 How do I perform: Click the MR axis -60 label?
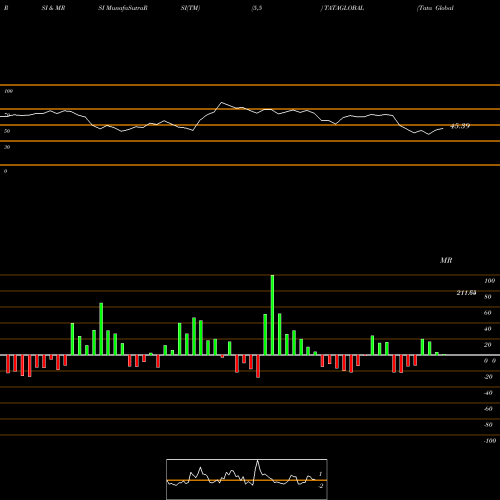(x=488, y=409)
